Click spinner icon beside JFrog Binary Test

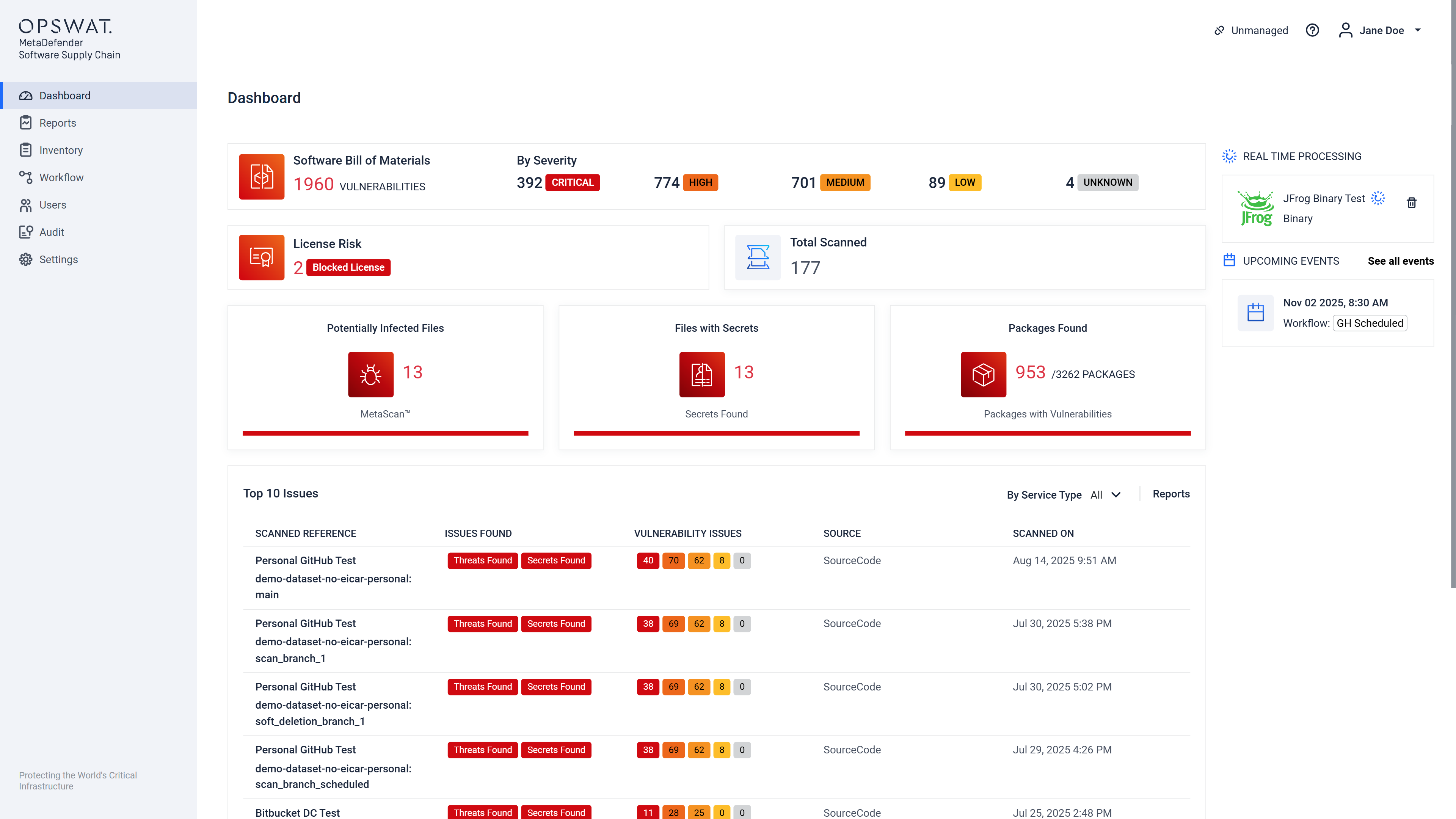click(1378, 198)
